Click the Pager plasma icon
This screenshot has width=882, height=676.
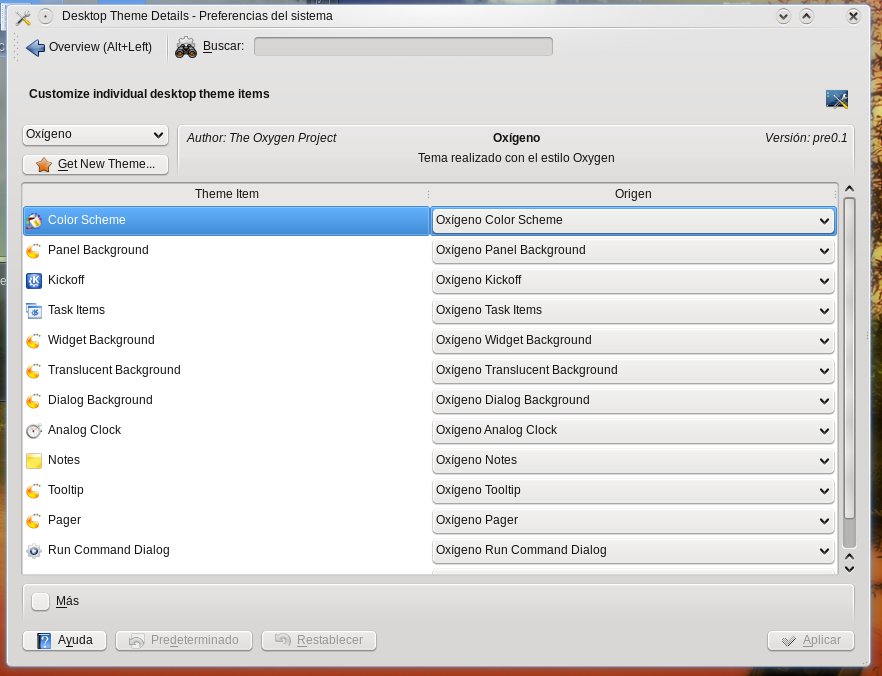[34, 520]
